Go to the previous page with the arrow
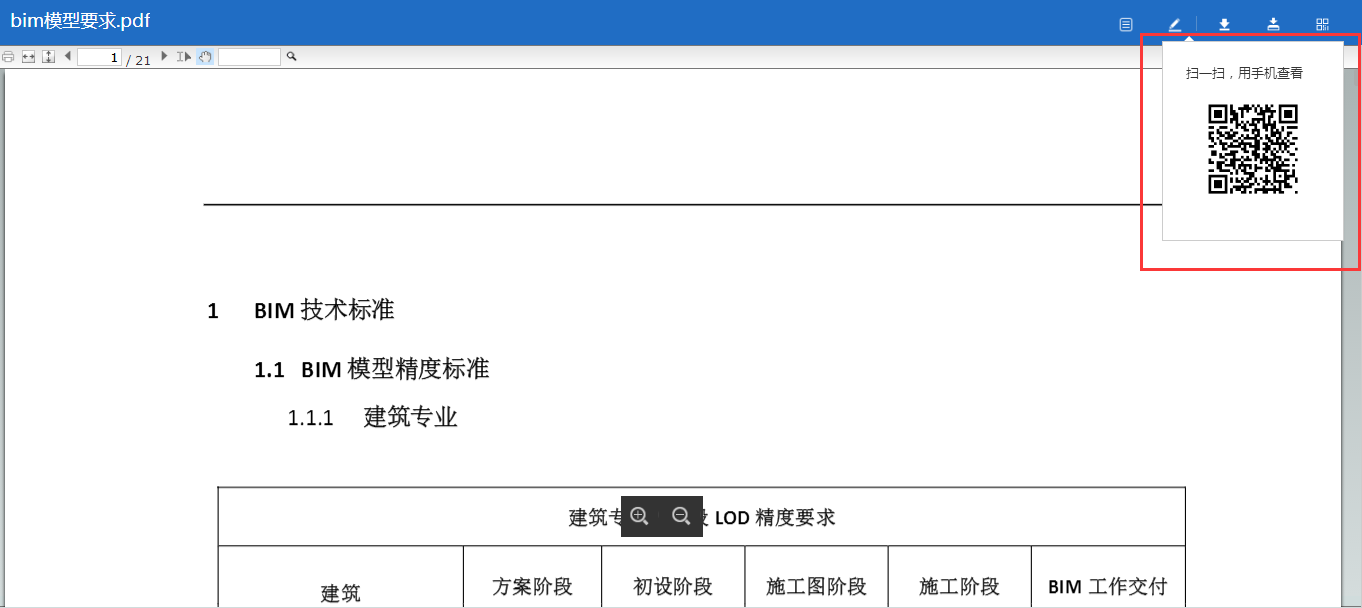This screenshot has width=1362, height=608. (68, 56)
